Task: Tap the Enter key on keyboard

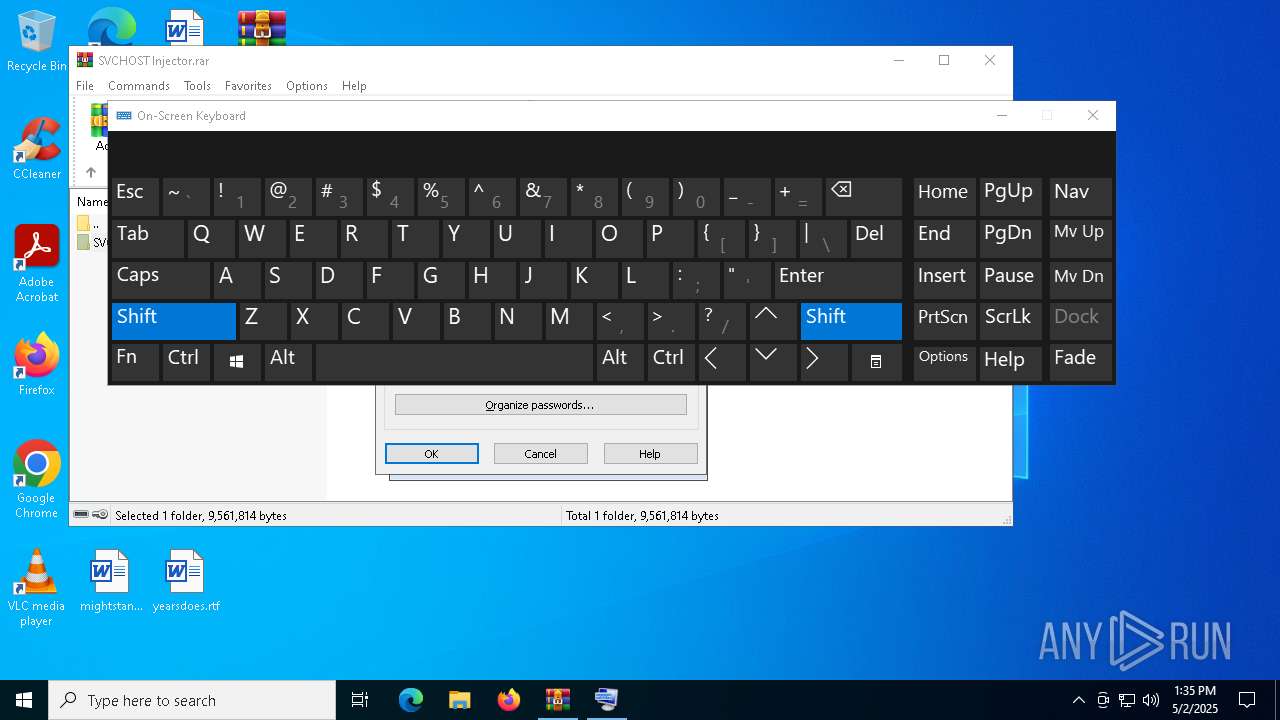Action: pos(838,280)
